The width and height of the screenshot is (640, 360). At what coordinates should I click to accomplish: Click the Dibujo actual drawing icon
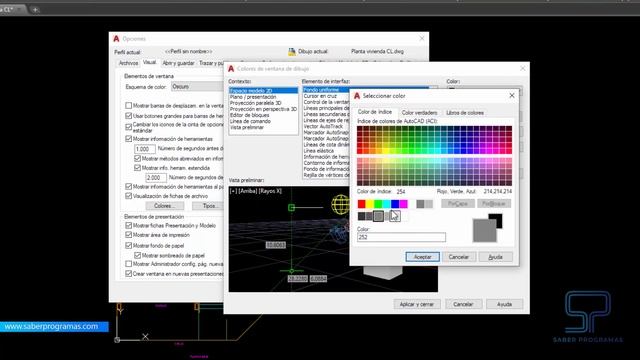point(292,51)
